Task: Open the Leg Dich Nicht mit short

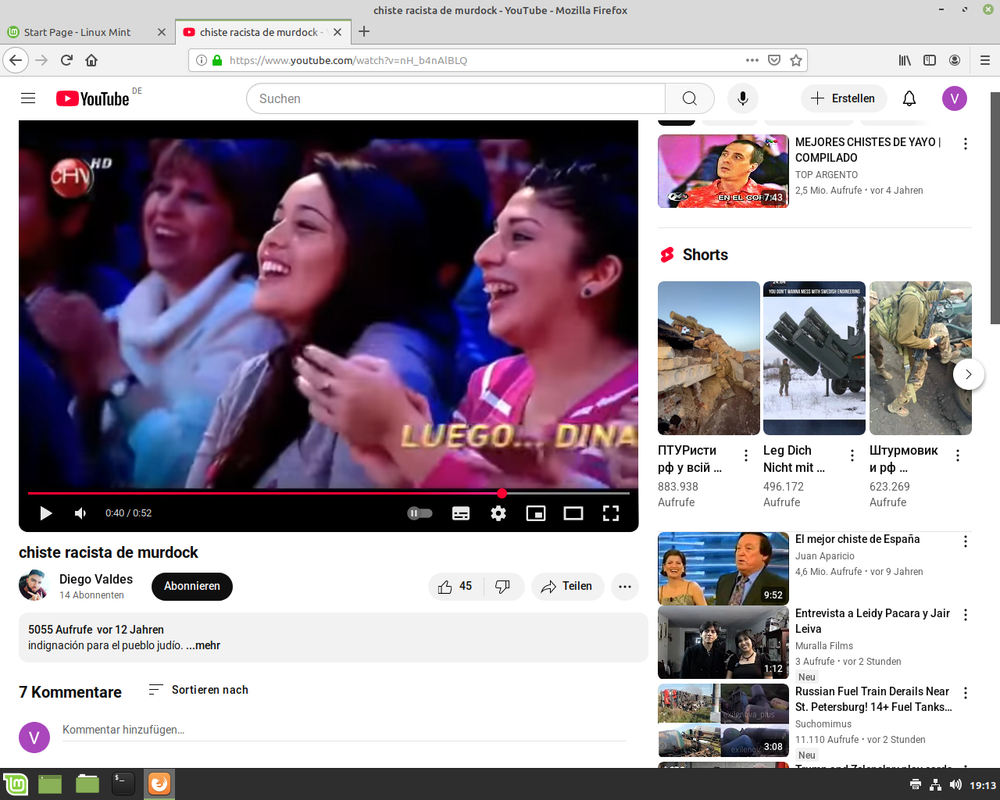Action: pos(814,359)
